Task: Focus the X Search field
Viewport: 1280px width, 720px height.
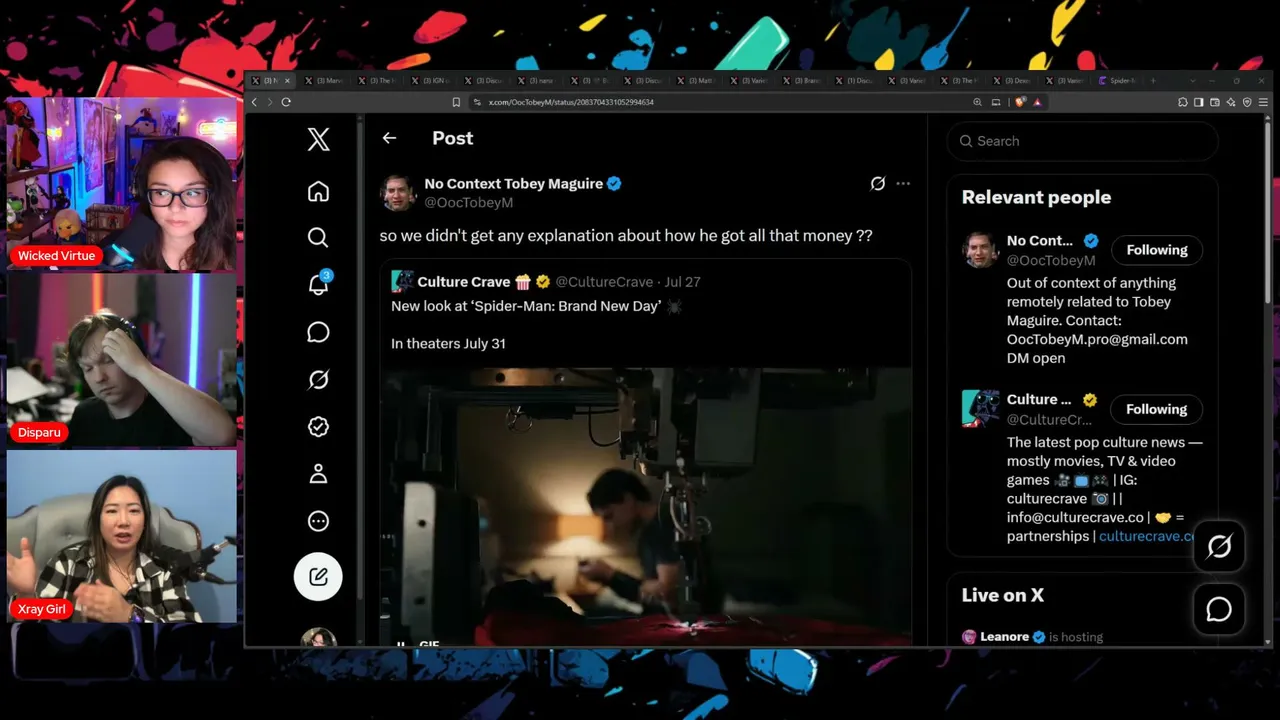Action: pos(1082,141)
